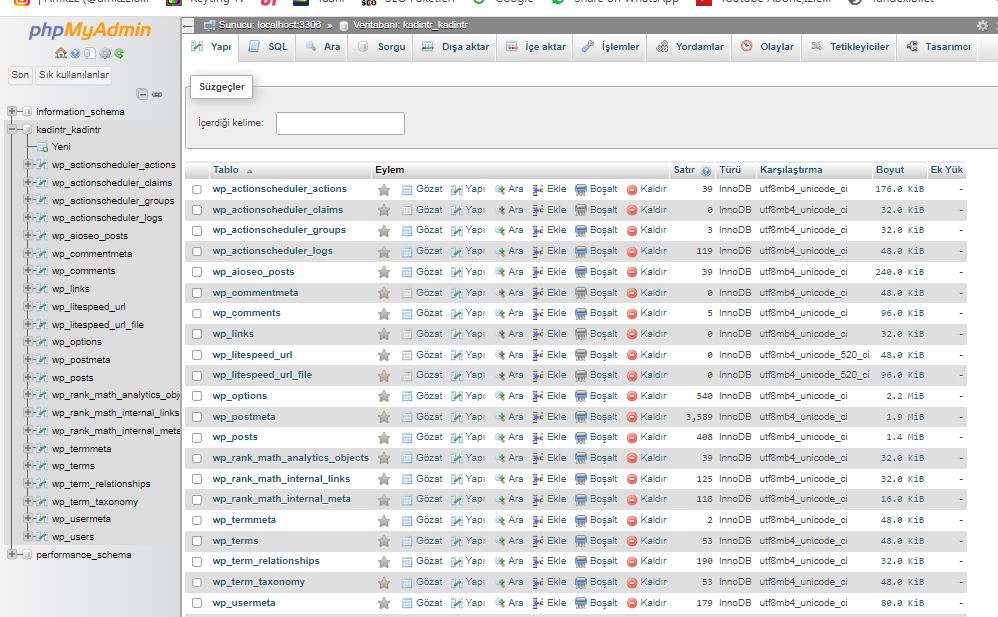
Task: Click Yapı for wp_term_taxonomy row
Action: (x=468, y=582)
